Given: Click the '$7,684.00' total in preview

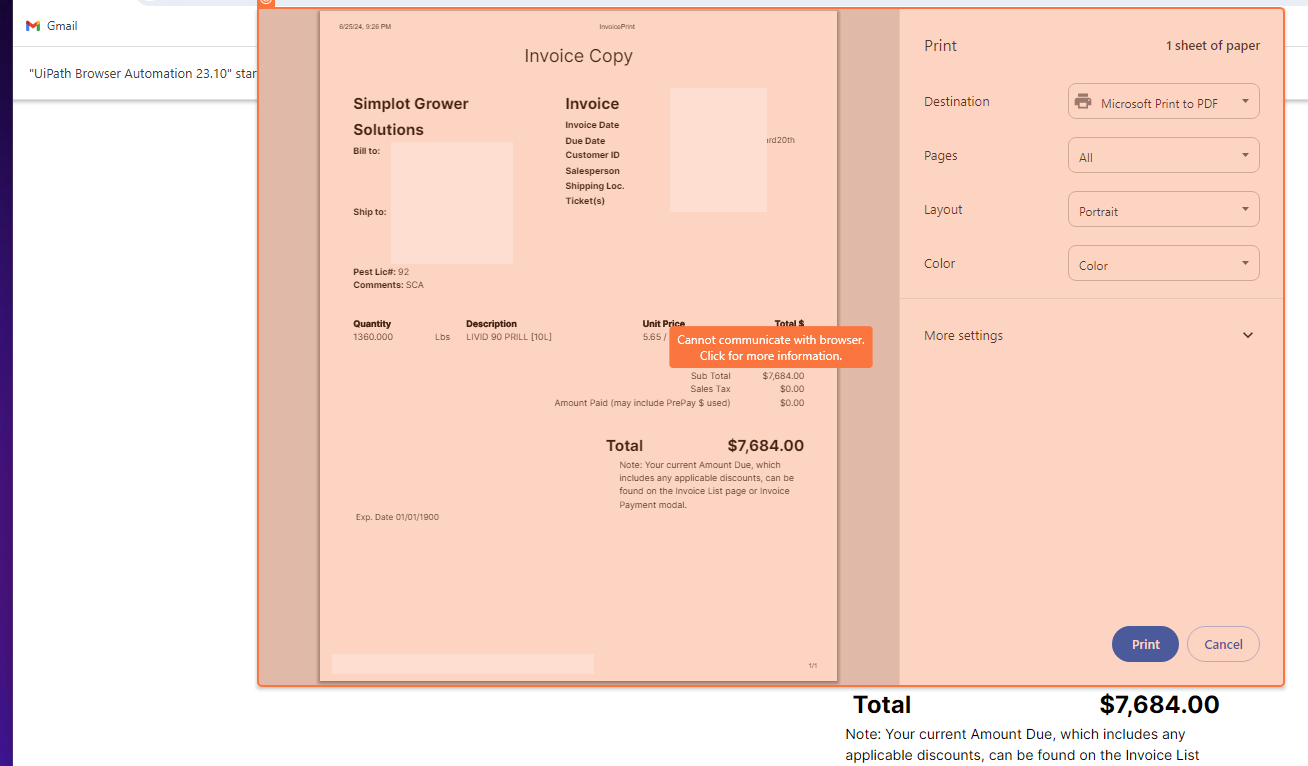Looking at the screenshot, I should click(765, 446).
